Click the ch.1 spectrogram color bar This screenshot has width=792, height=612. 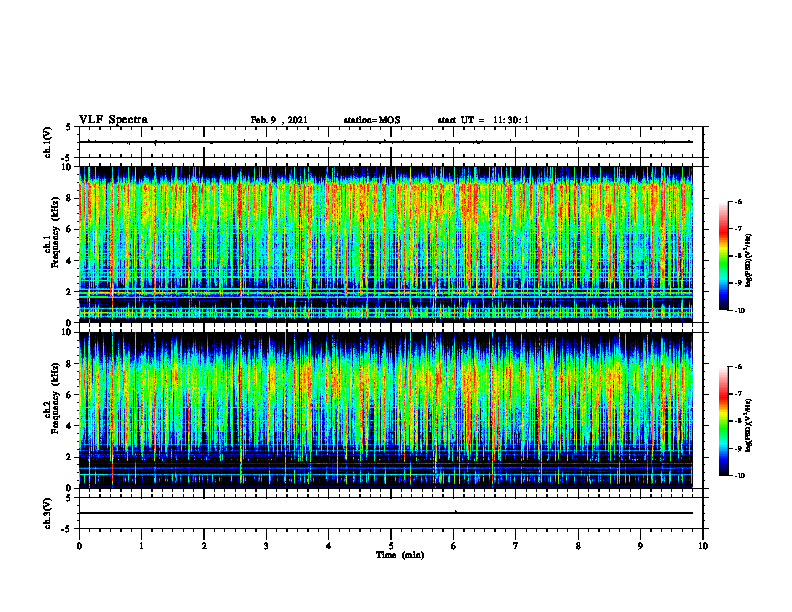tap(724, 256)
